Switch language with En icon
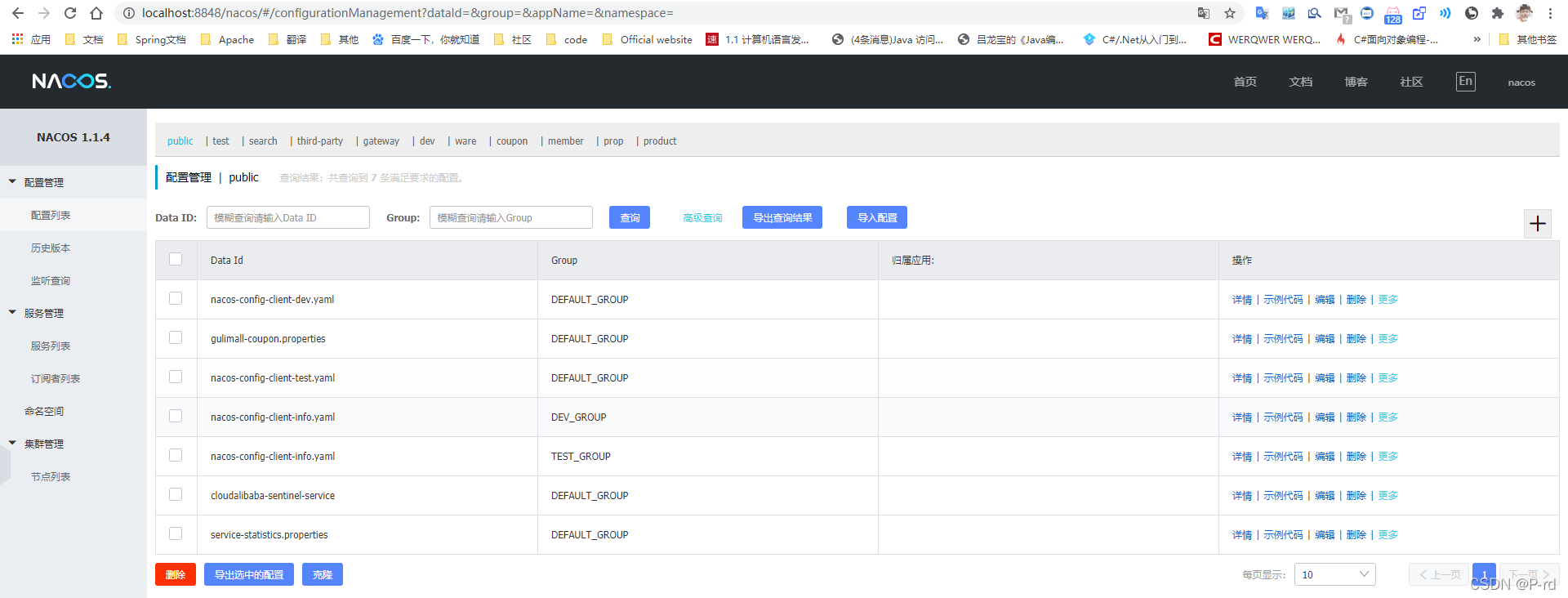This screenshot has width=1568, height=598. click(1466, 81)
